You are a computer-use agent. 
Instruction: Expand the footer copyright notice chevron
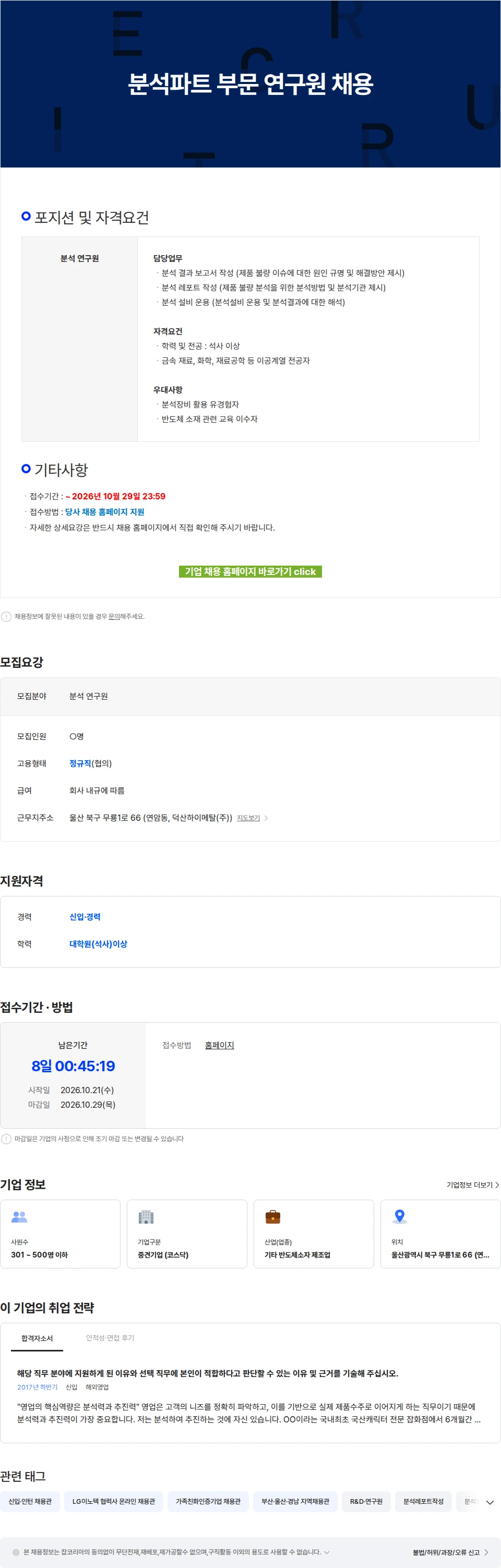click(327, 1552)
